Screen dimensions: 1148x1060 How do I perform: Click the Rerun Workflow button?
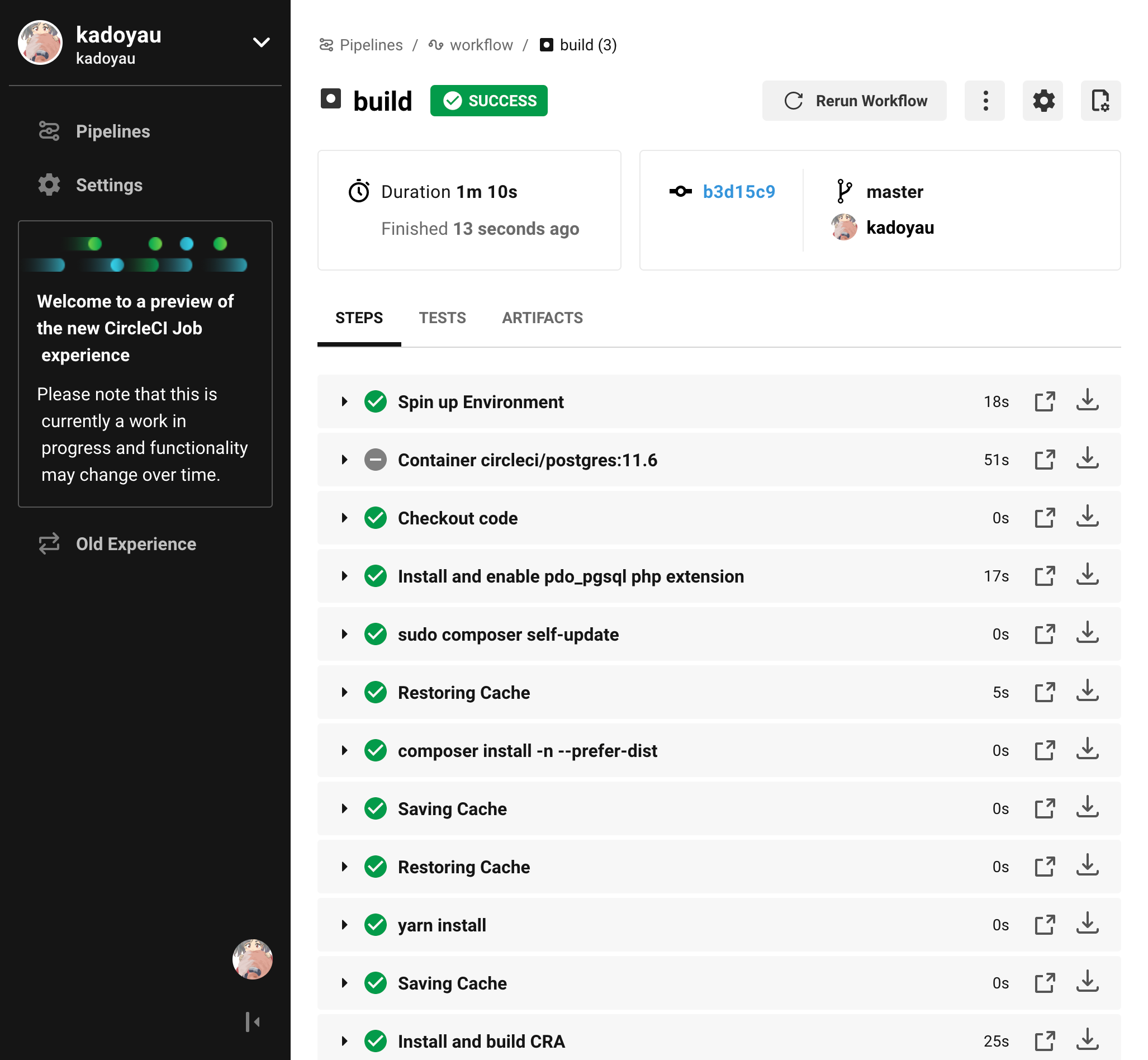[854, 101]
